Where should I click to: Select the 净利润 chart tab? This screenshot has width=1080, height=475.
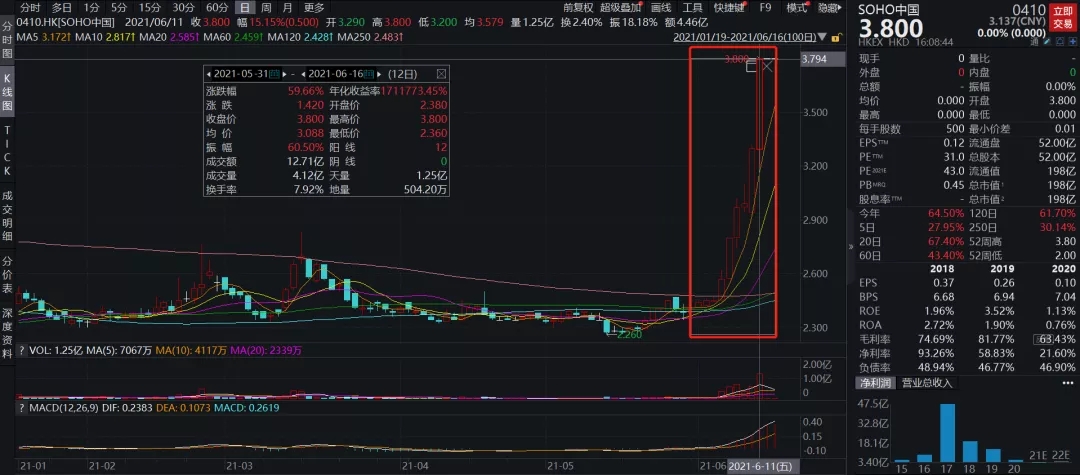click(x=875, y=383)
